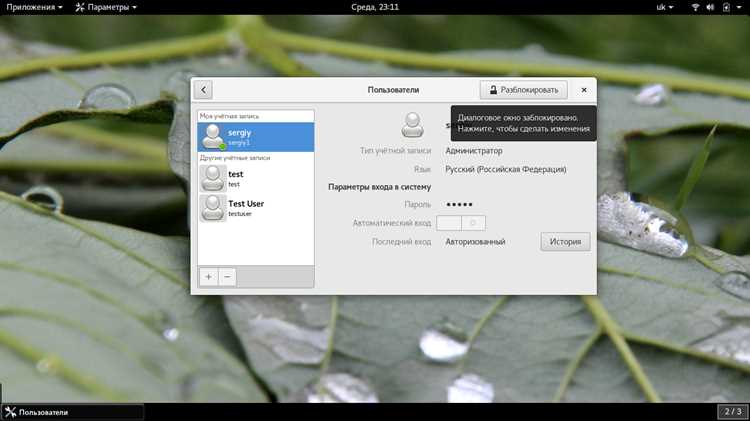The height and width of the screenshot is (421, 750).
Task: Click the battery power icon in top bar
Action: click(726, 7)
